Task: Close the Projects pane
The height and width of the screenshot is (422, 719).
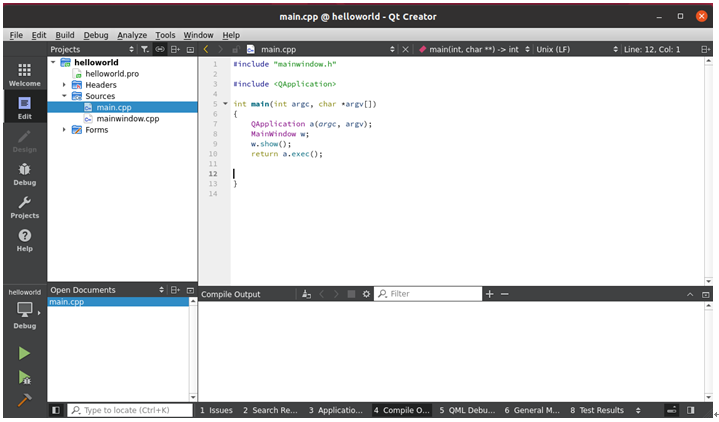Action: [x=190, y=49]
